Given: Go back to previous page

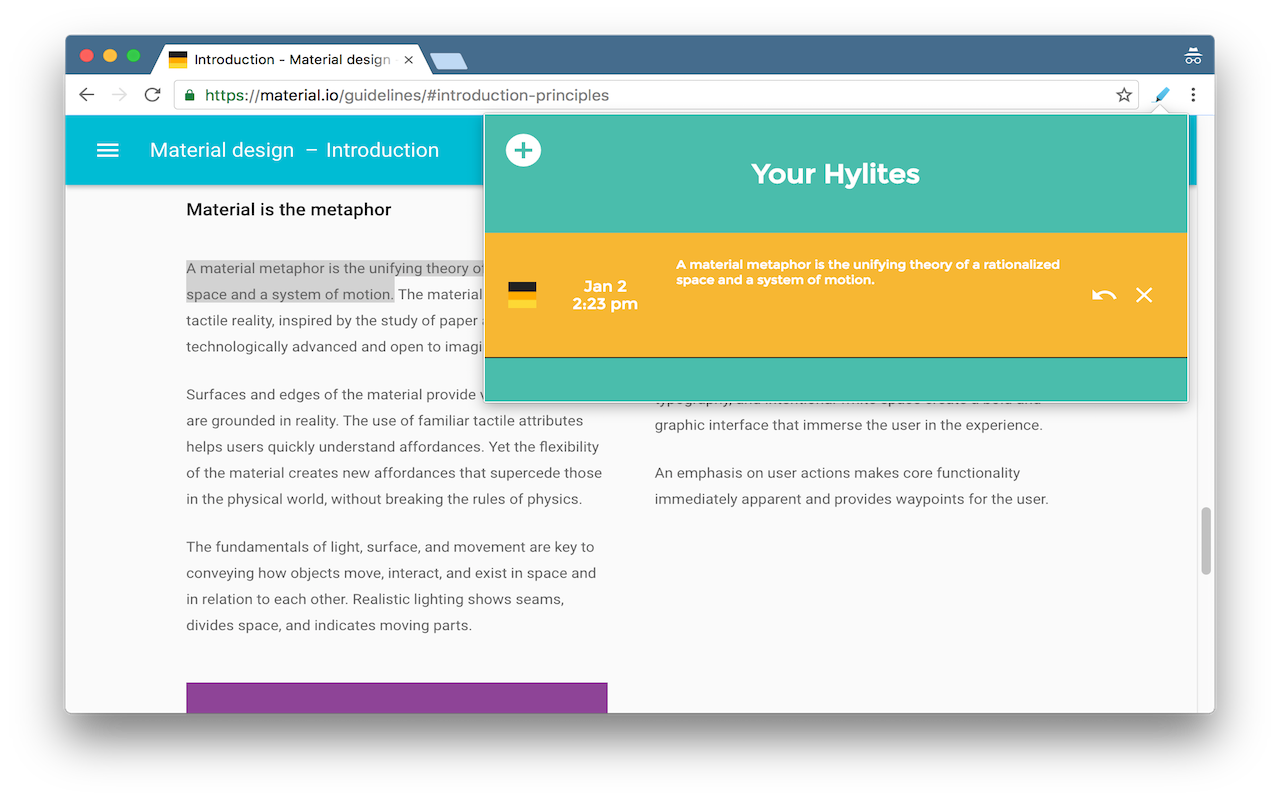Looking at the screenshot, I should [87, 95].
